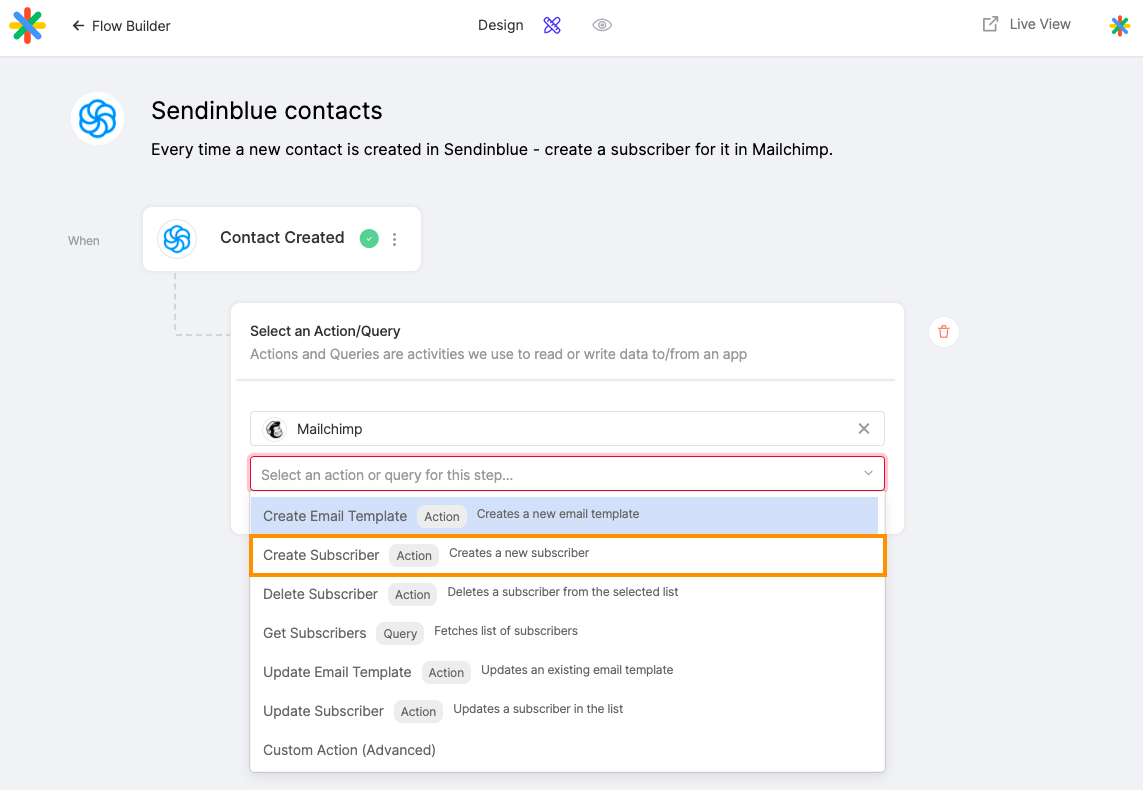Pick Delete Subscriber from the list
The width and height of the screenshot is (1143, 790).
tap(568, 594)
